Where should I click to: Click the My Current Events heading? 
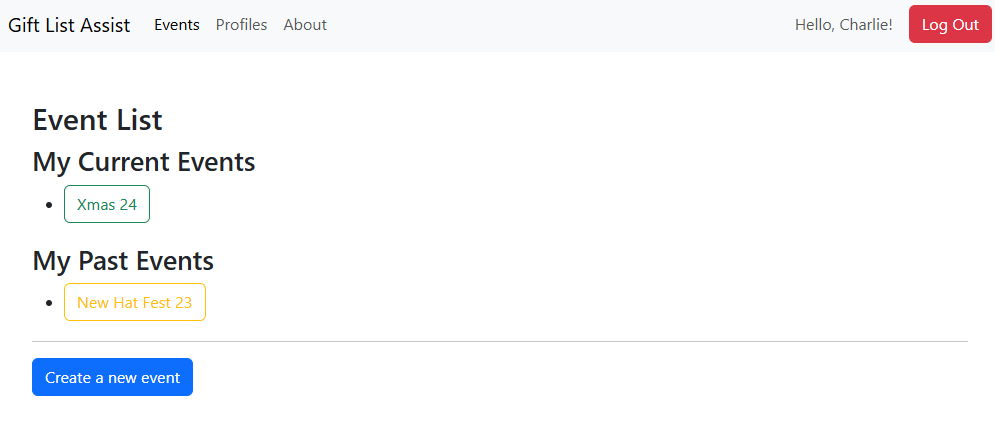[144, 161]
